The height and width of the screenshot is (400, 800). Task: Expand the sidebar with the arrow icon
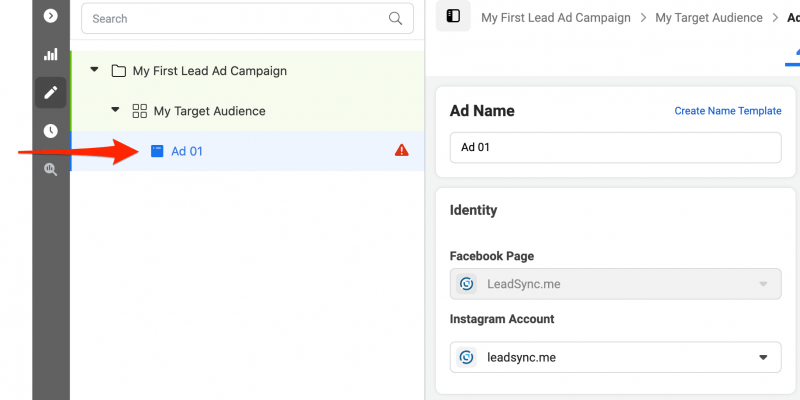(51, 16)
